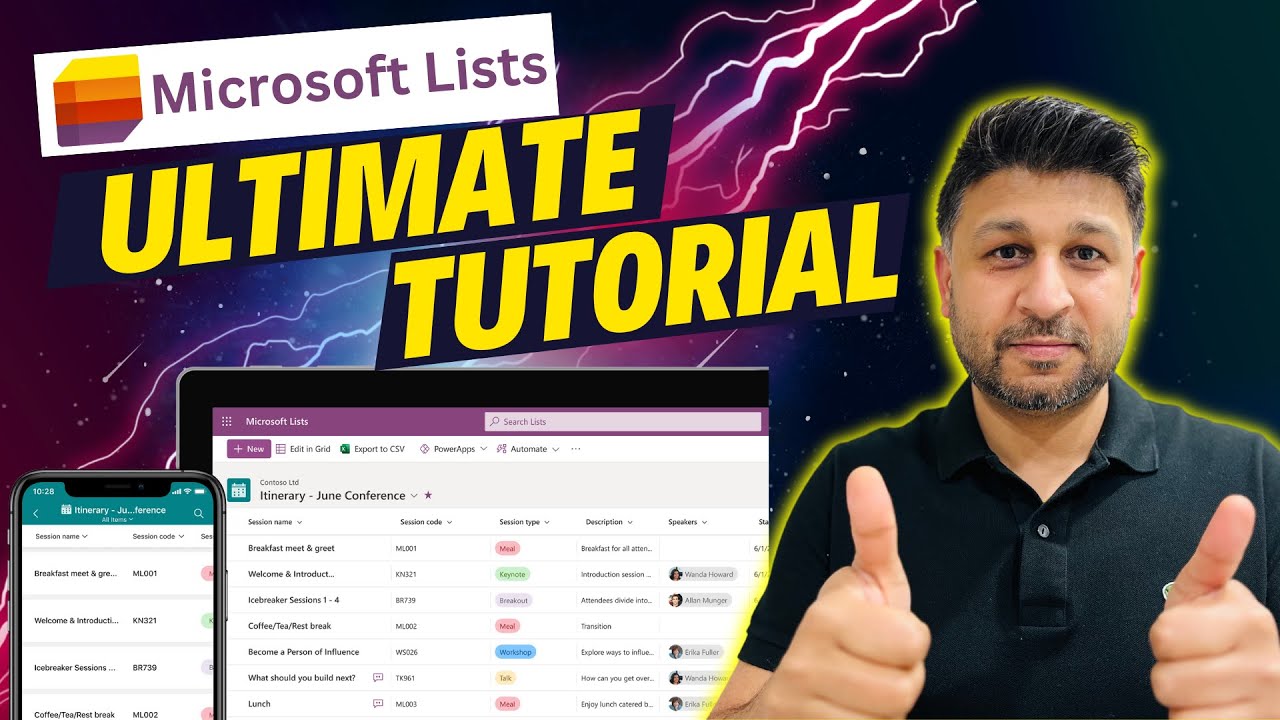This screenshot has height=720, width=1280.
Task: Tap the back arrow on phone
Action: (x=36, y=513)
